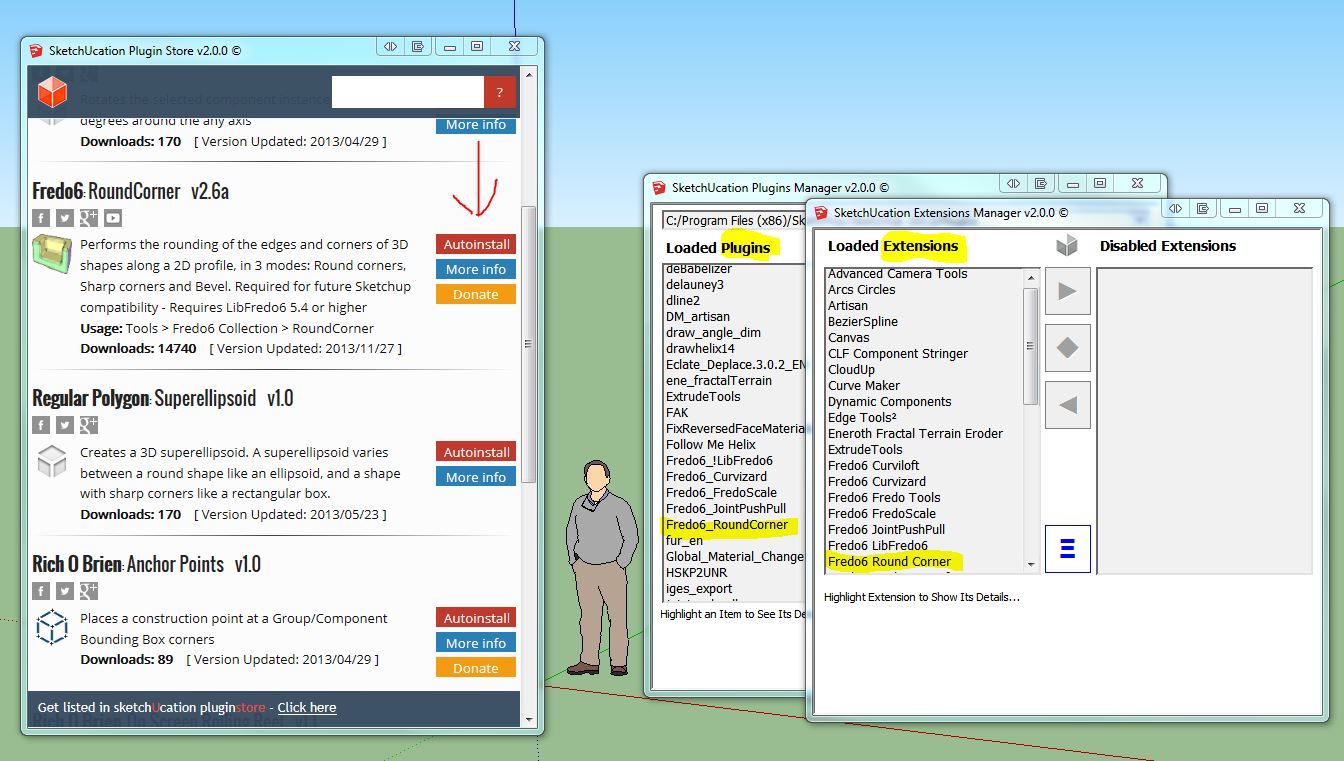Click the arrows icon in Plugin Store title bar
This screenshot has height=761, width=1344.
point(390,46)
